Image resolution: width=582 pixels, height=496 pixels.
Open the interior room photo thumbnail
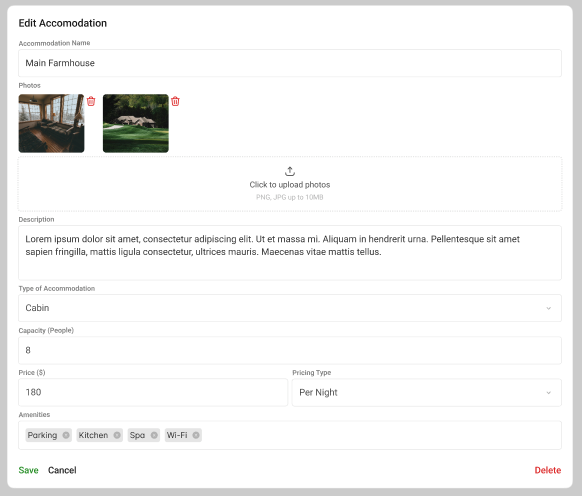click(51, 123)
